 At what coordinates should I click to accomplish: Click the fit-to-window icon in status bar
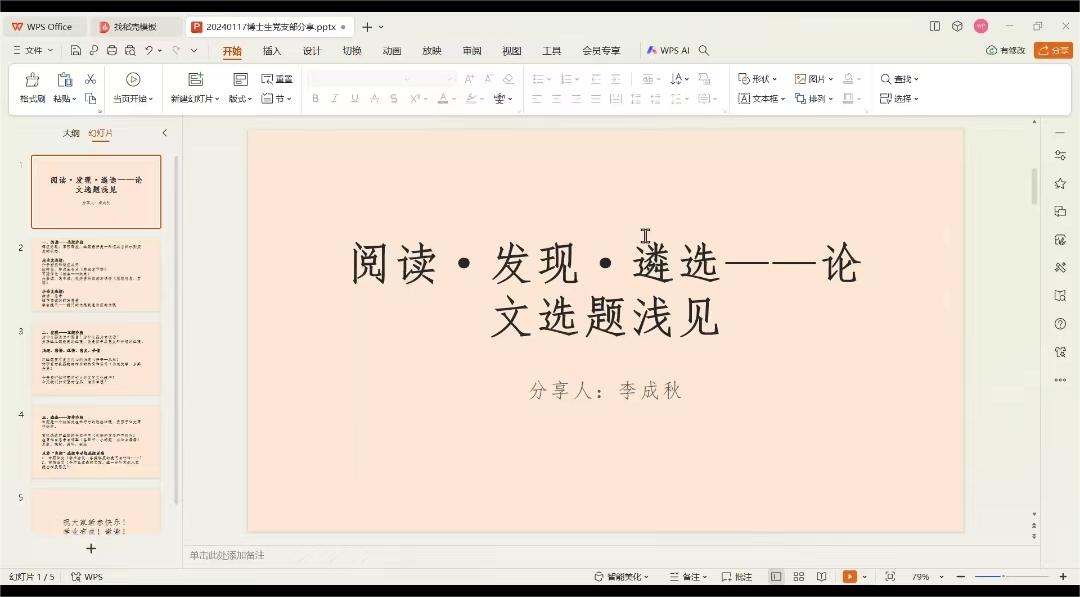[x=890, y=576]
